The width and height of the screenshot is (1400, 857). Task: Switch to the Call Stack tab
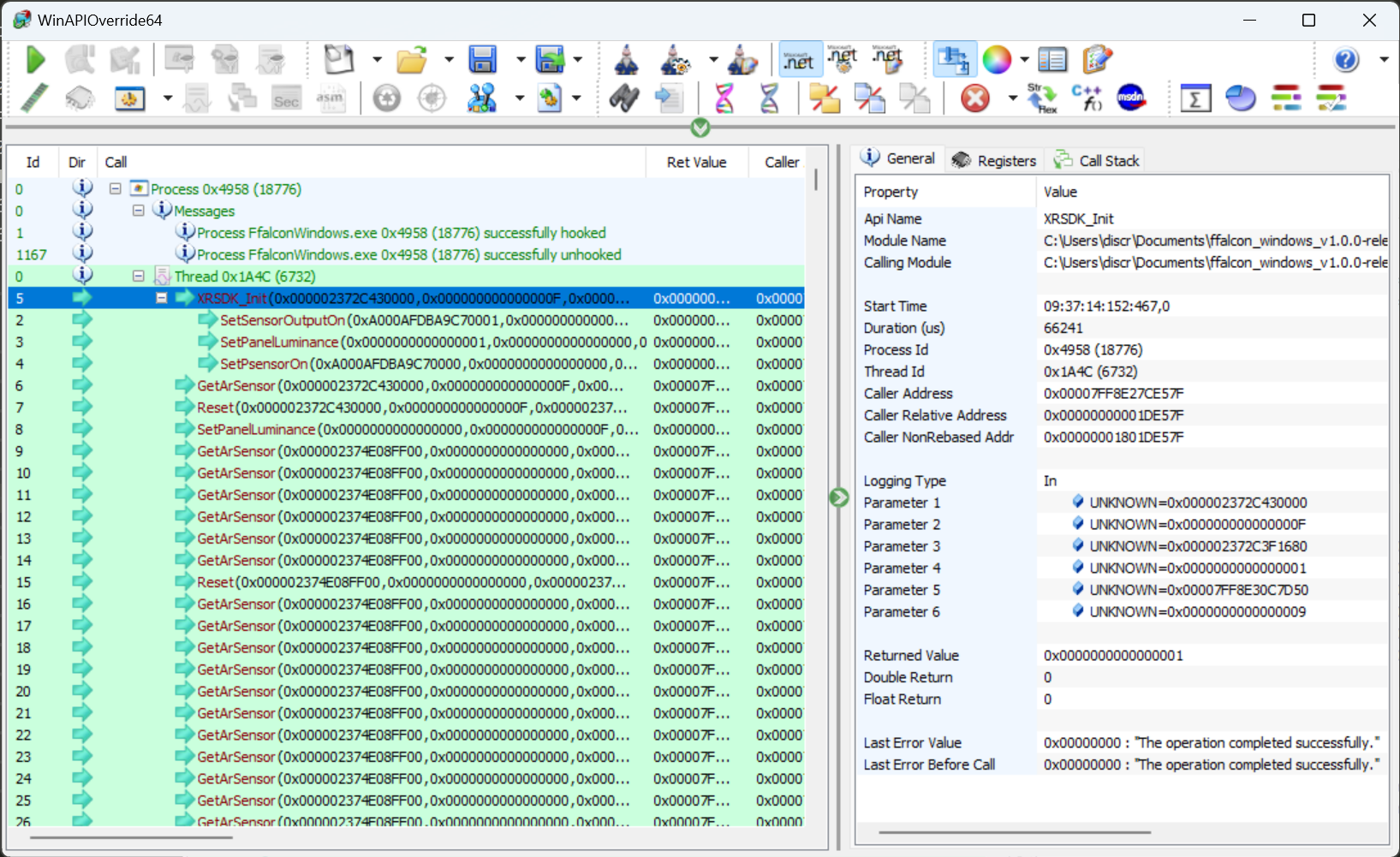coord(1097,160)
